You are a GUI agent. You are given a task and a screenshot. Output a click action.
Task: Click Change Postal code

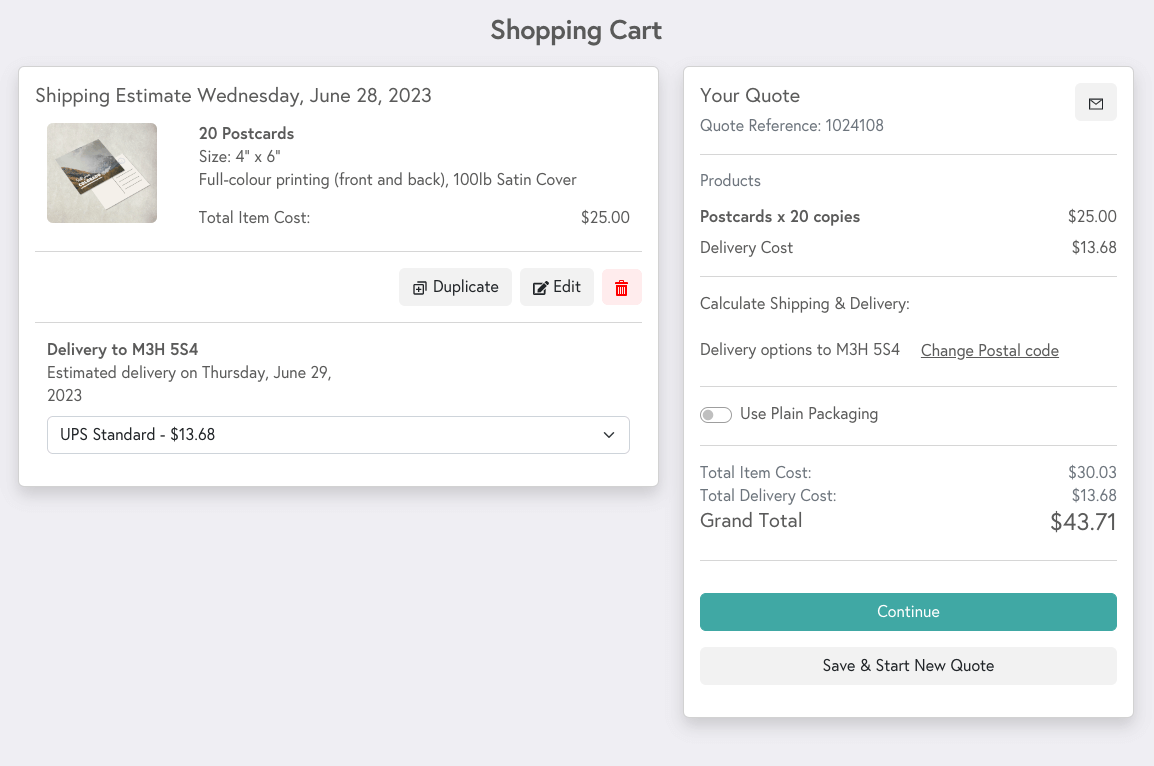989,350
